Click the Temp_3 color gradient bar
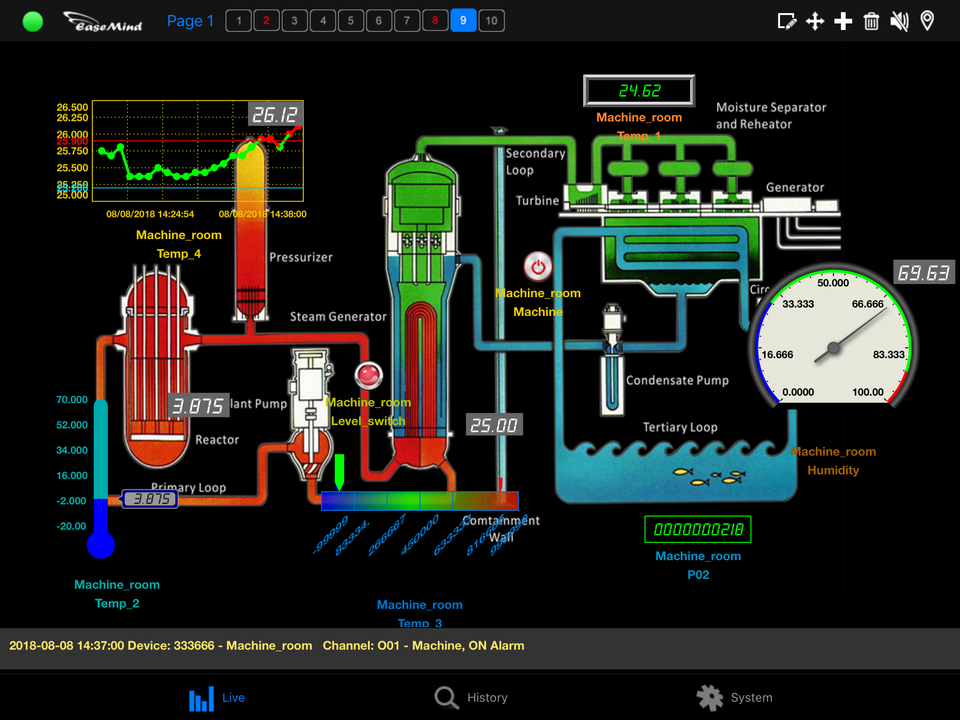Screen dimensions: 960x720 pos(420,501)
